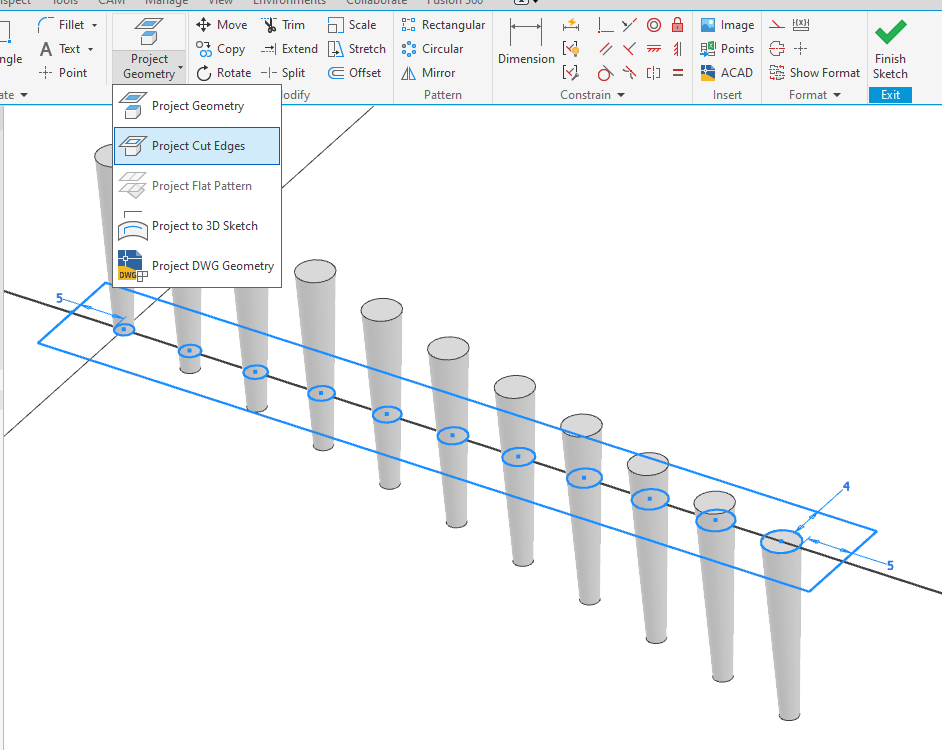Choose Project Cut Edges from the menu
This screenshot has width=942, height=750.
pos(197,146)
